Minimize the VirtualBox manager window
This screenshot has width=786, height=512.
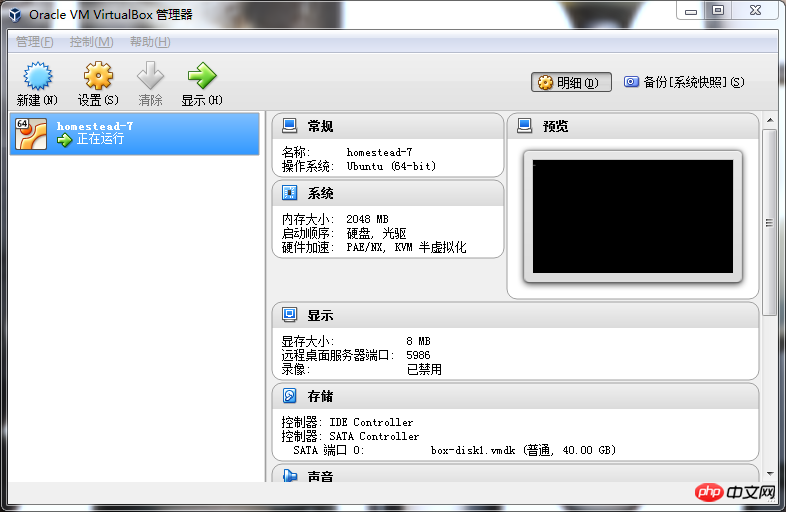691,11
